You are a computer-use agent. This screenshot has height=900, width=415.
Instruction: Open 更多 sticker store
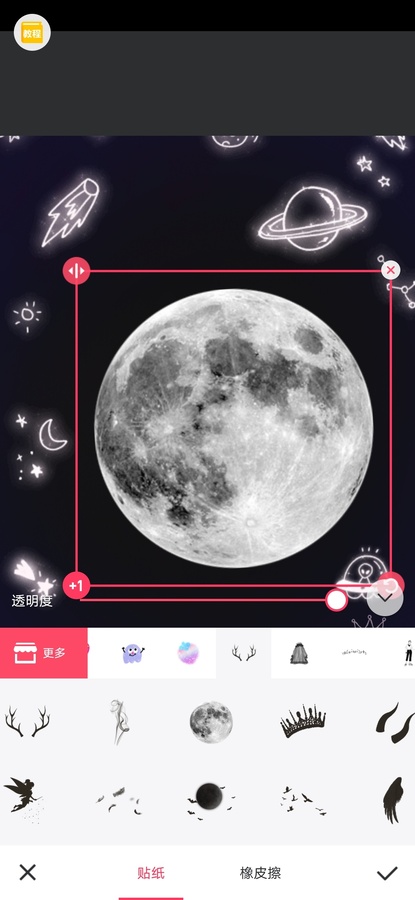pyautogui.click(x=44, y=653)
